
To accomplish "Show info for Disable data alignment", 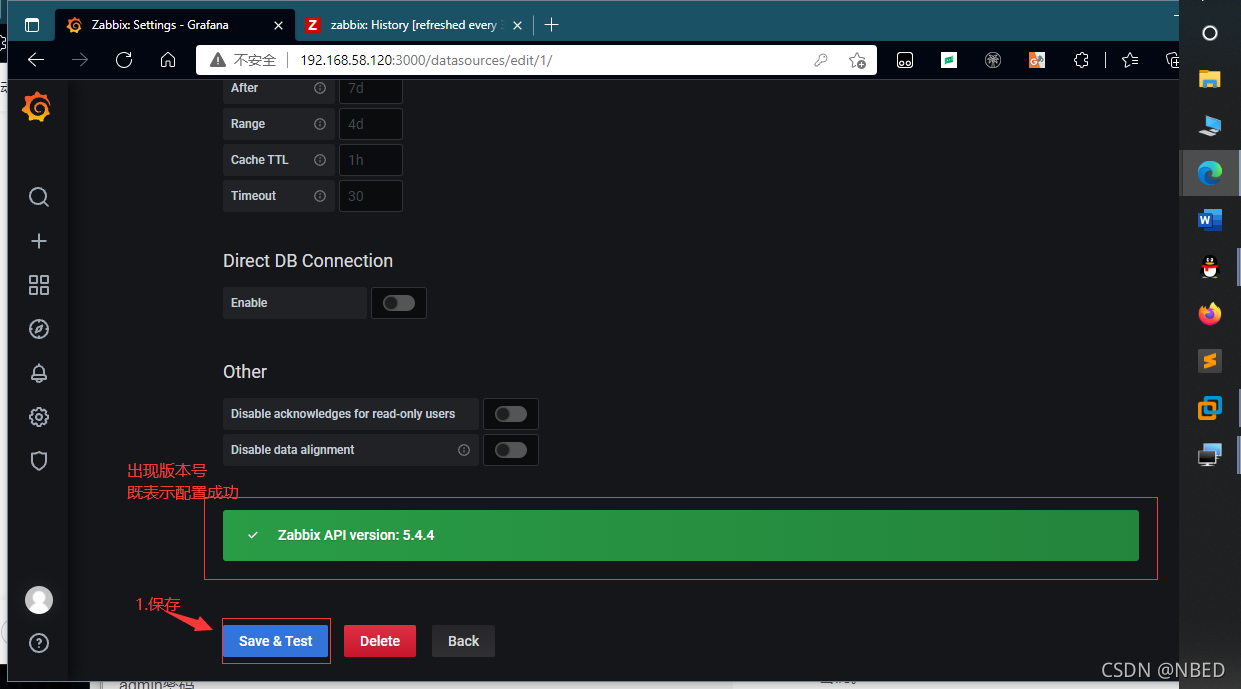I will click(464, 450).
